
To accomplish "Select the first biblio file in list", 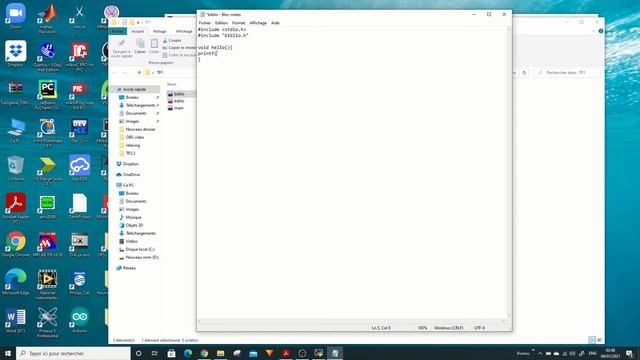I will pyautogui.click(x=179, y=94).
